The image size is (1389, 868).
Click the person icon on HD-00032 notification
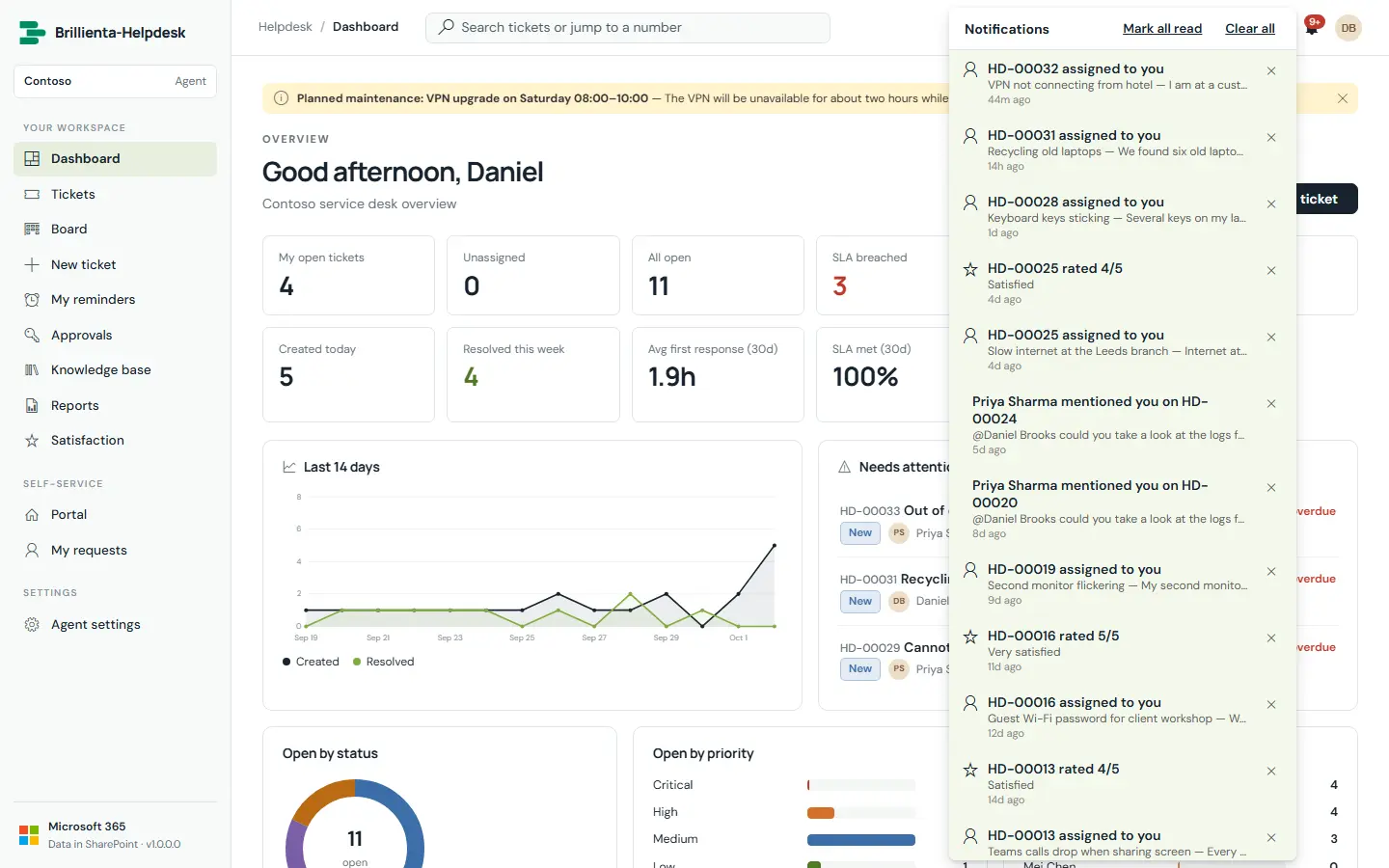pyautogui.click(x=970, y=69)
